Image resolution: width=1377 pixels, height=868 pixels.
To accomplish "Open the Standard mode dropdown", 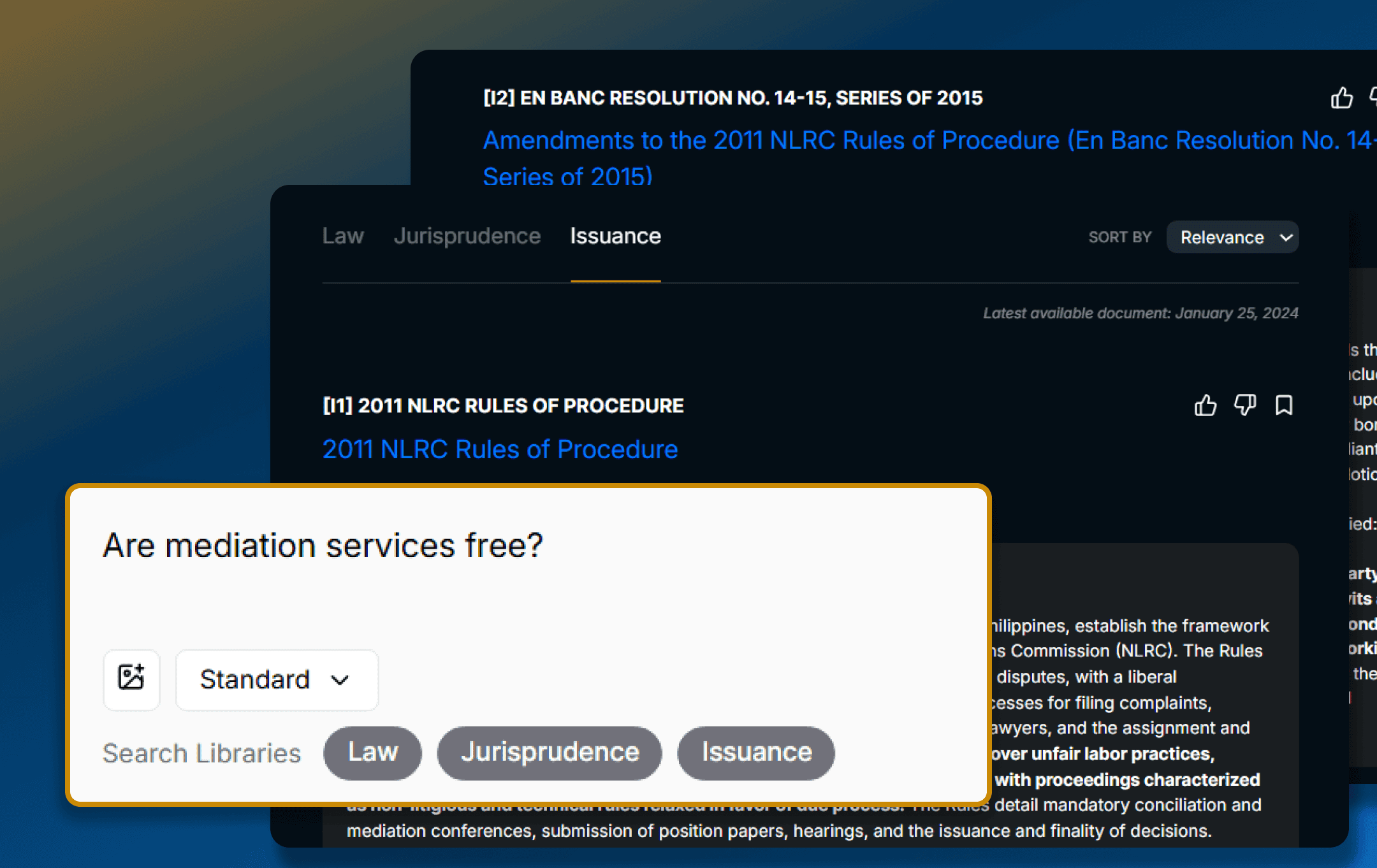I will [277, 679].
